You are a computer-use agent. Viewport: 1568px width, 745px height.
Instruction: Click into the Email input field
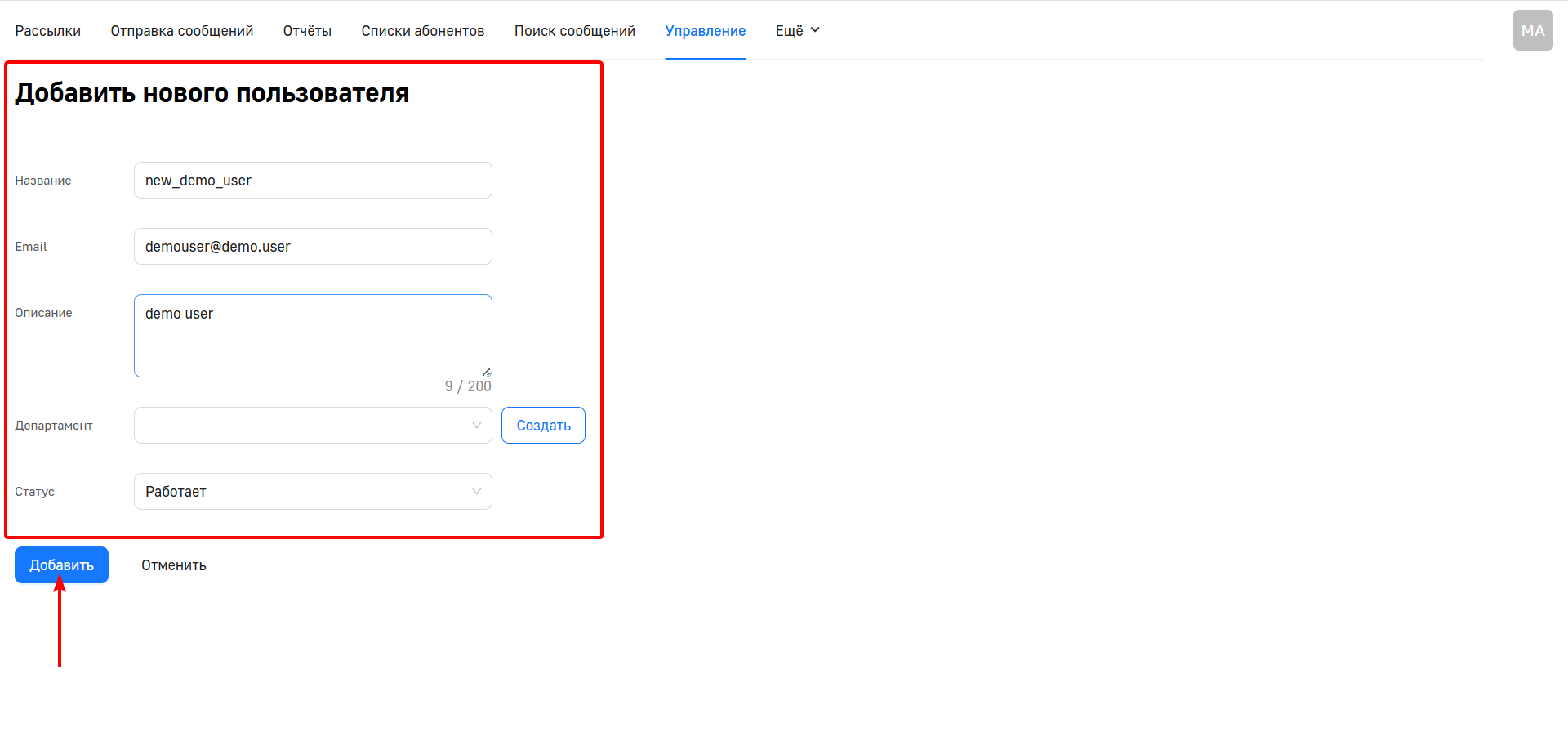pos(313,247)
